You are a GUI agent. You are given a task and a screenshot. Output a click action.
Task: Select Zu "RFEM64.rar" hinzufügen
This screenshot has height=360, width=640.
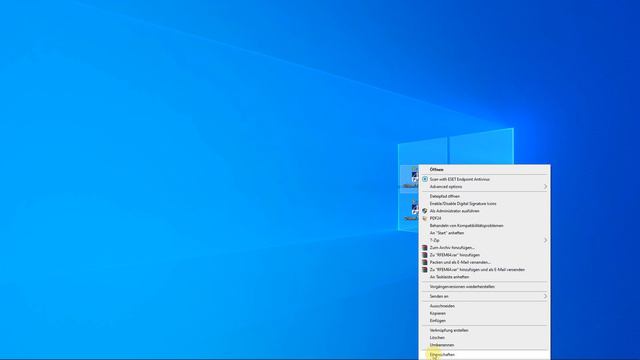click(484, 255)
